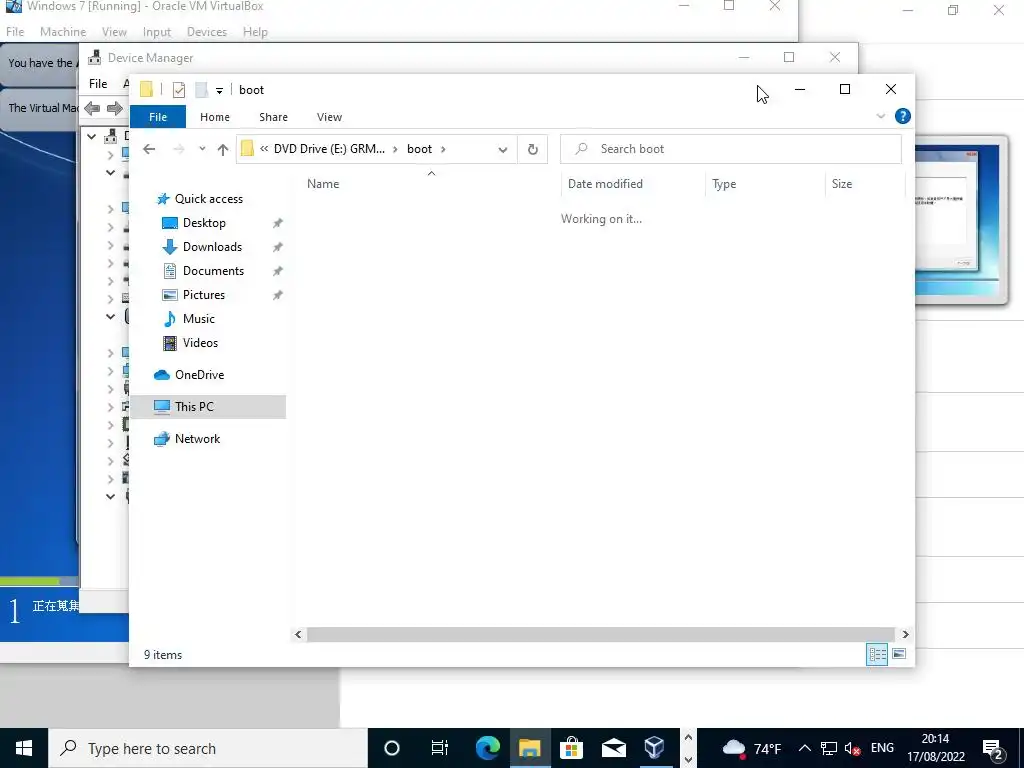Screen dimensions: 1024x768
Task: Go back using the Explorer back arrow
Action: coord(149,149)
